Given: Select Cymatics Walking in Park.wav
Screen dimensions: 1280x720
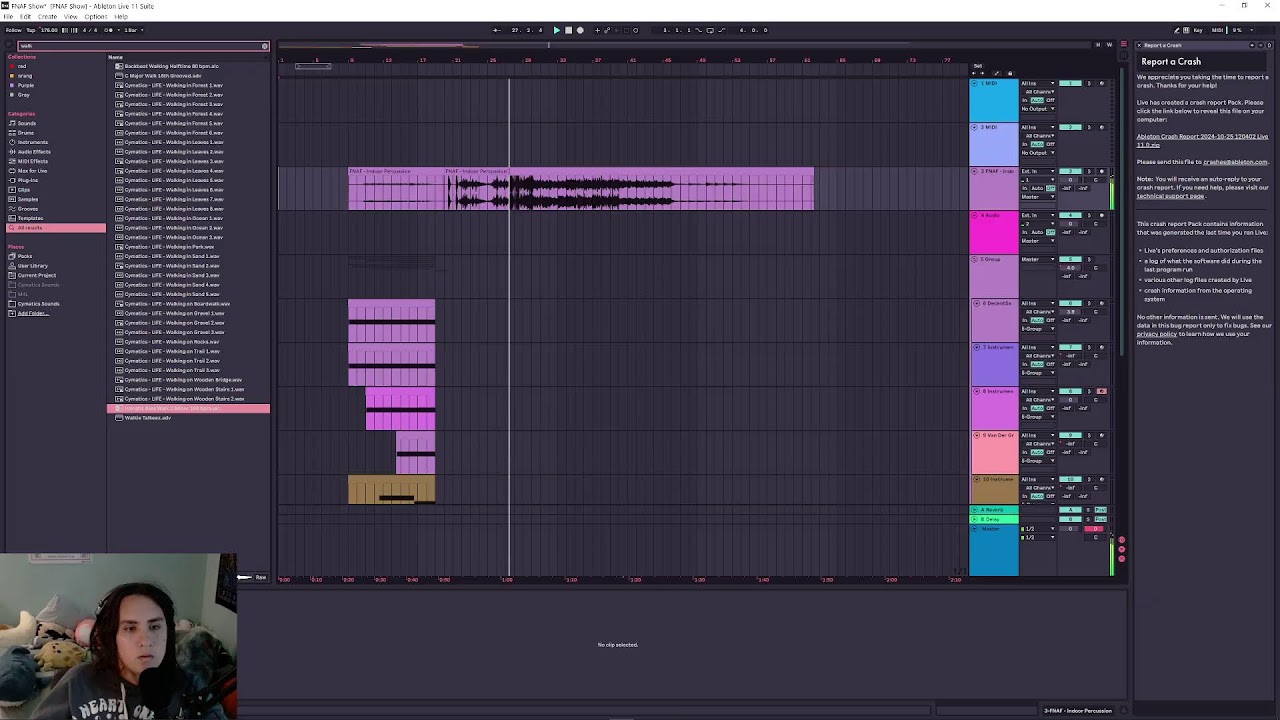Looking at the screenshot, I should coord(169,247).
